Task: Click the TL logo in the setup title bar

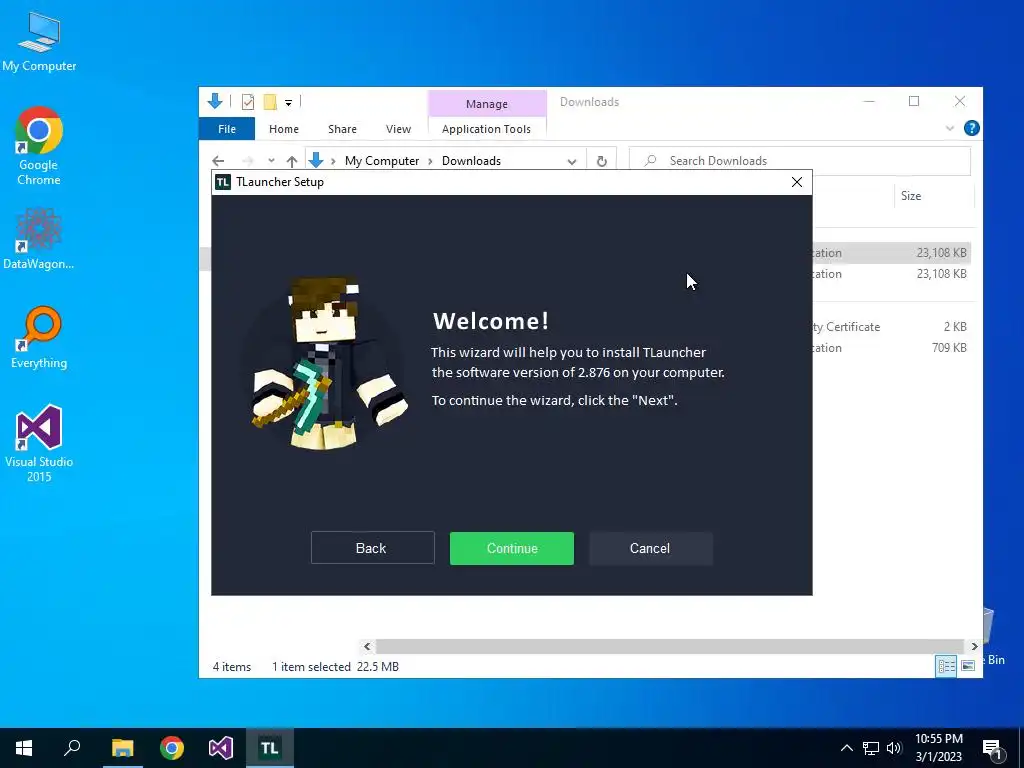Action: click(x=223, y=182)
